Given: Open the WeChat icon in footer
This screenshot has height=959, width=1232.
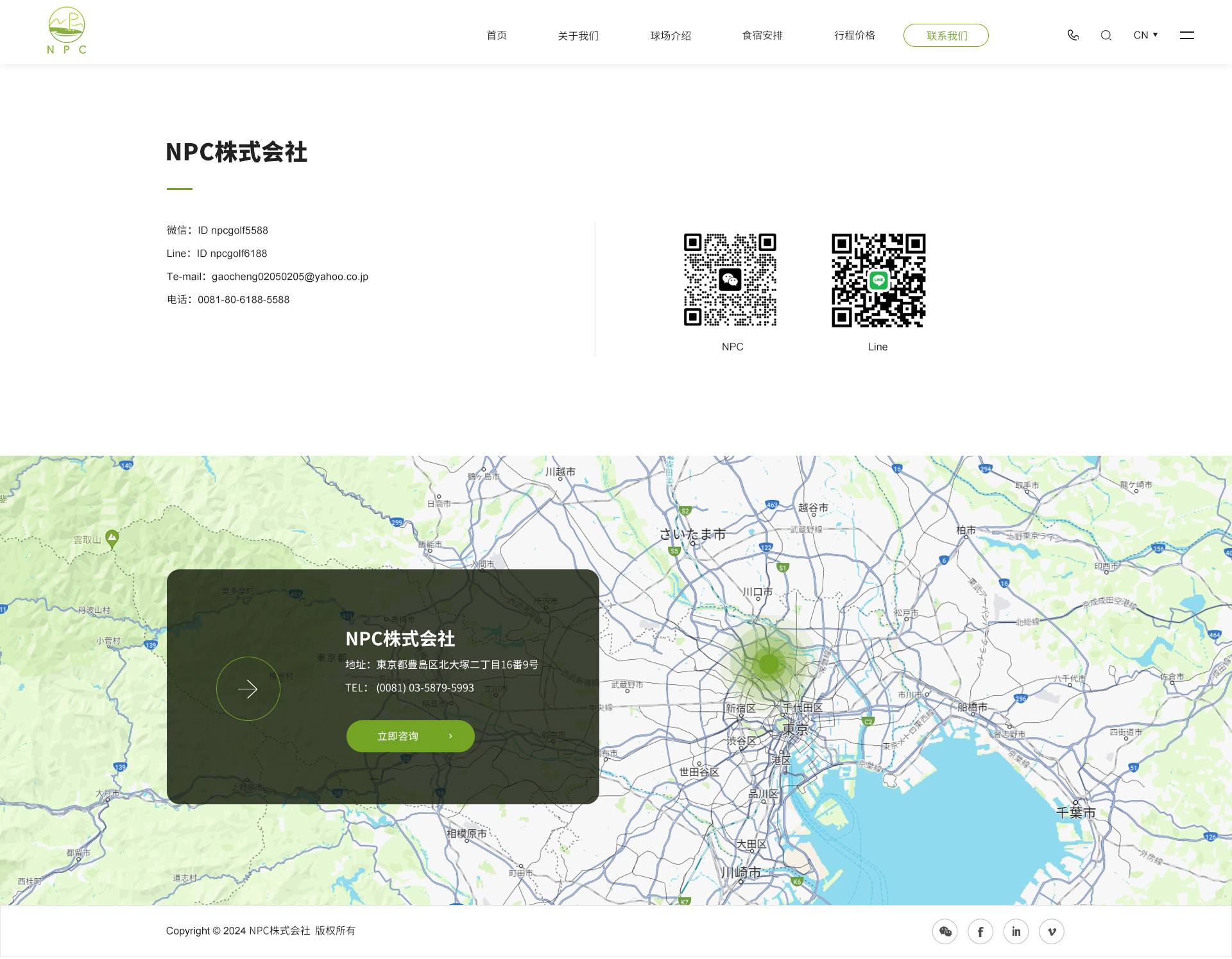Looking at the screenshot, I should 945,931.
